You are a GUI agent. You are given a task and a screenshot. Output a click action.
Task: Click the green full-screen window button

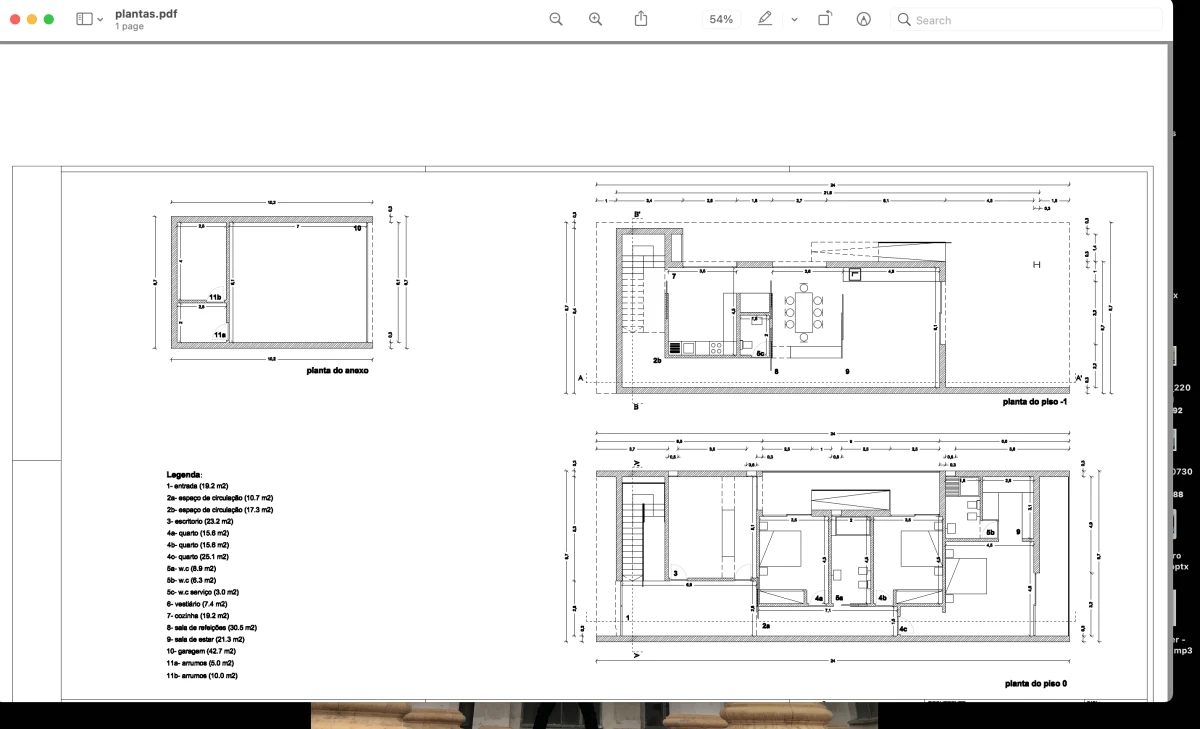(49, 19)
